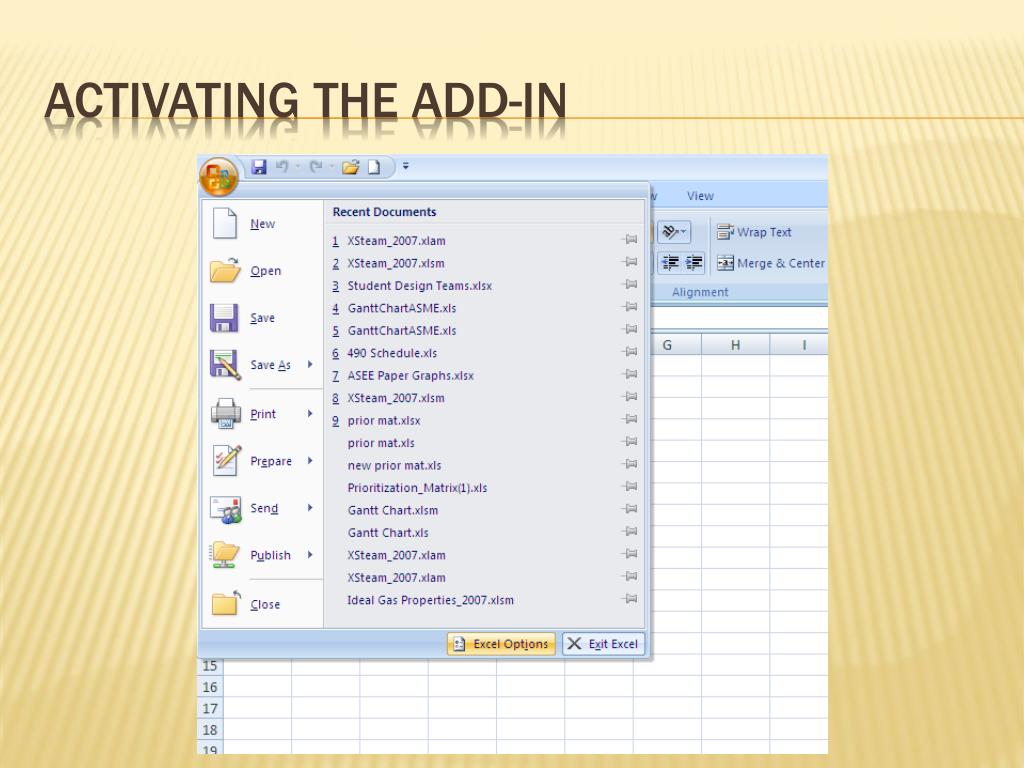Select column H header

735,345
